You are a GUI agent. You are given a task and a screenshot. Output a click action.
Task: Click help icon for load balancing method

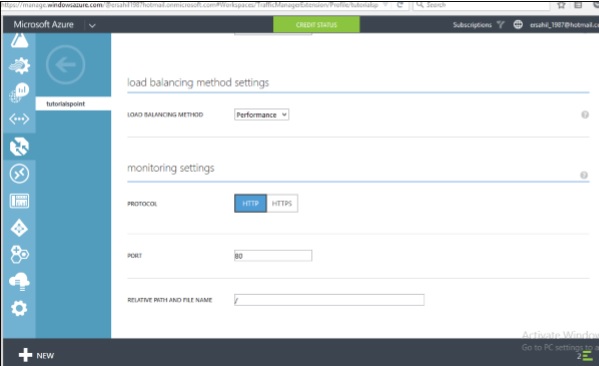(x=585, y=115)
